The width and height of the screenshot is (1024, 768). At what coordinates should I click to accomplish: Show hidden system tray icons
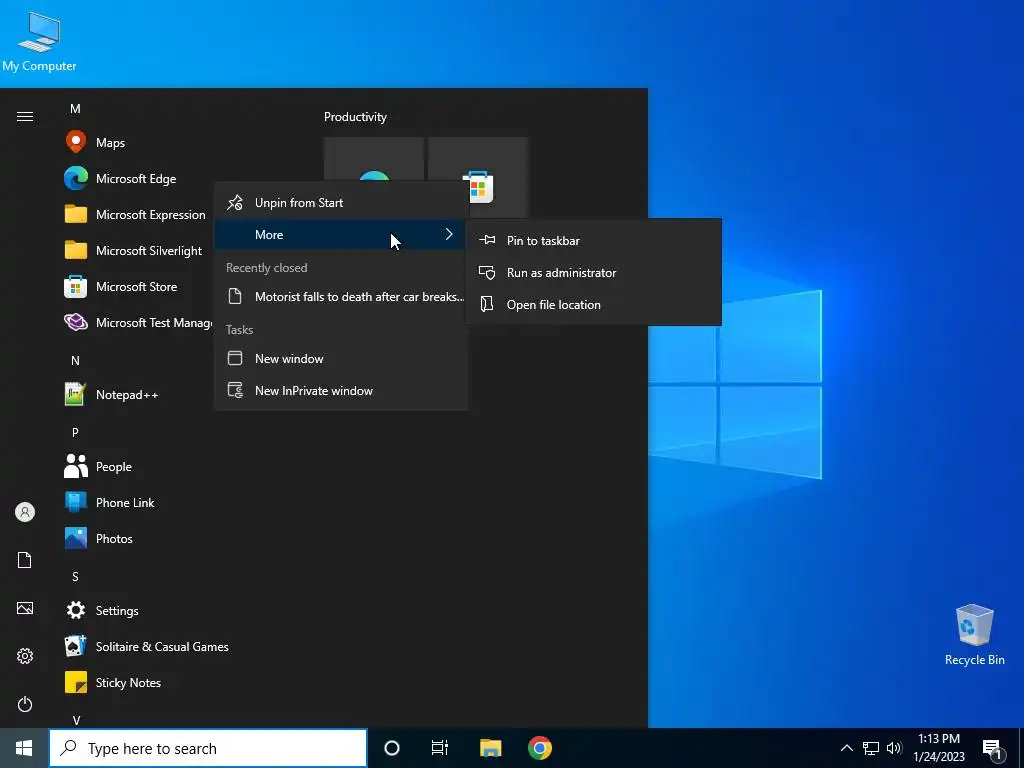point(846,748)
